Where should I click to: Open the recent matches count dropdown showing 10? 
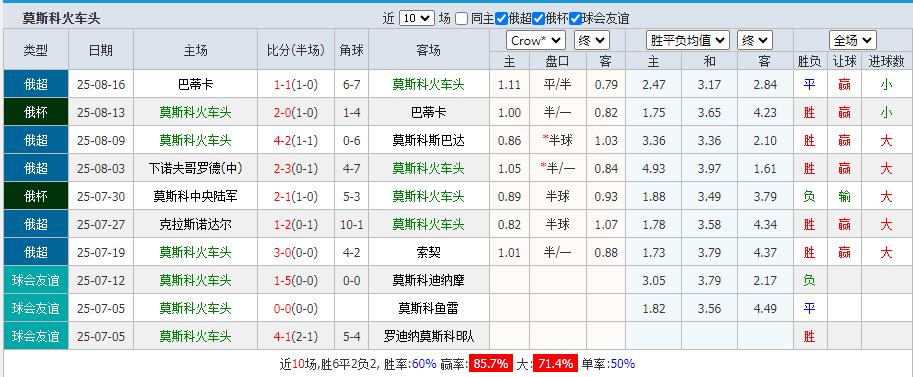coord(417,18)
